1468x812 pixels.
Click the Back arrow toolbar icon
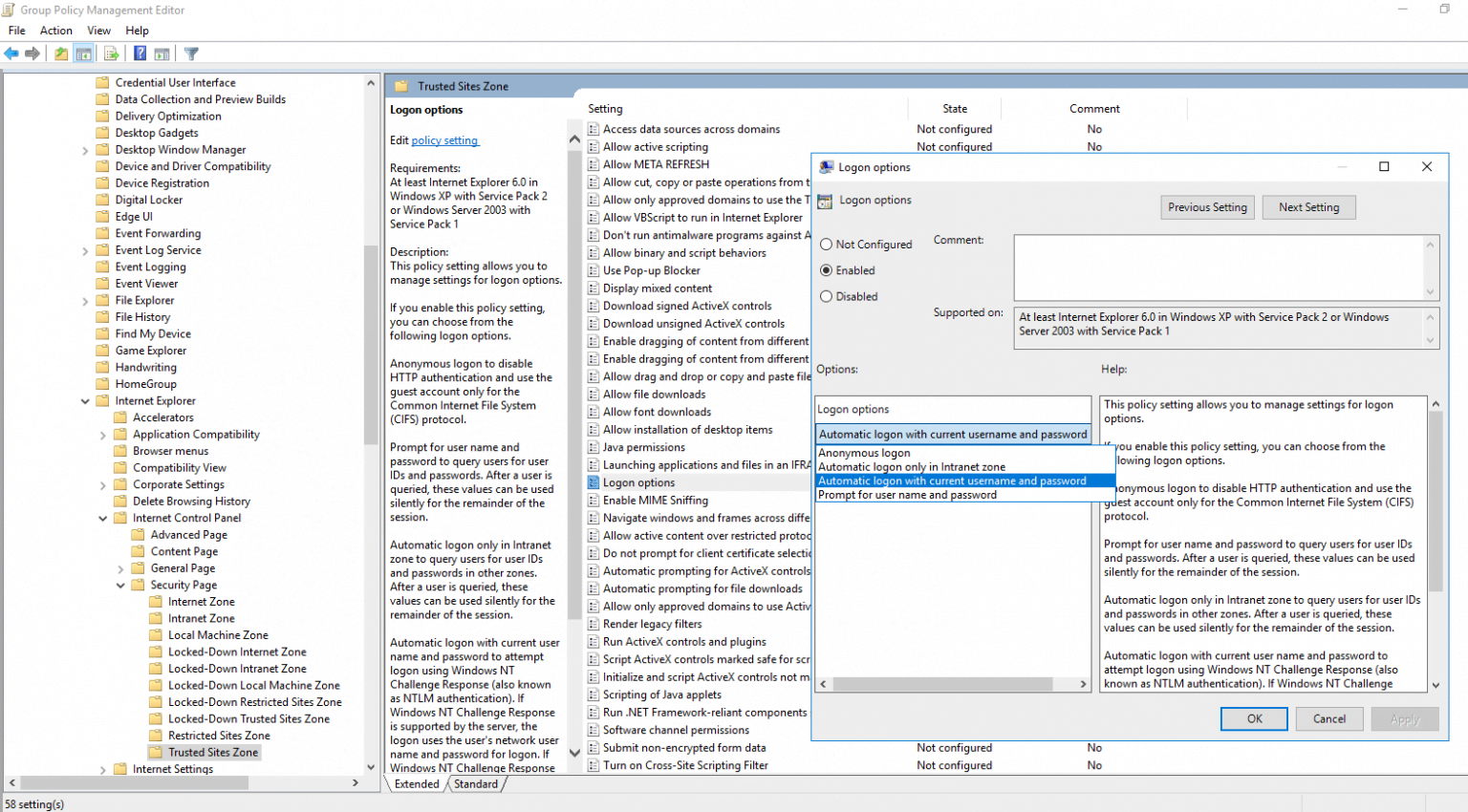[11, 53]
